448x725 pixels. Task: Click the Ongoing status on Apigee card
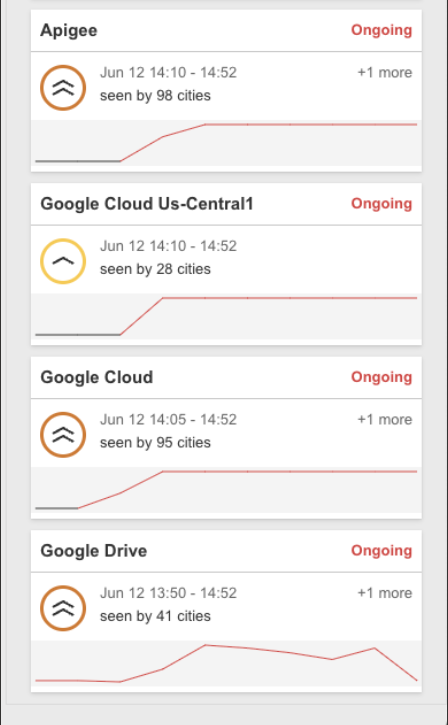coord(381,30)
